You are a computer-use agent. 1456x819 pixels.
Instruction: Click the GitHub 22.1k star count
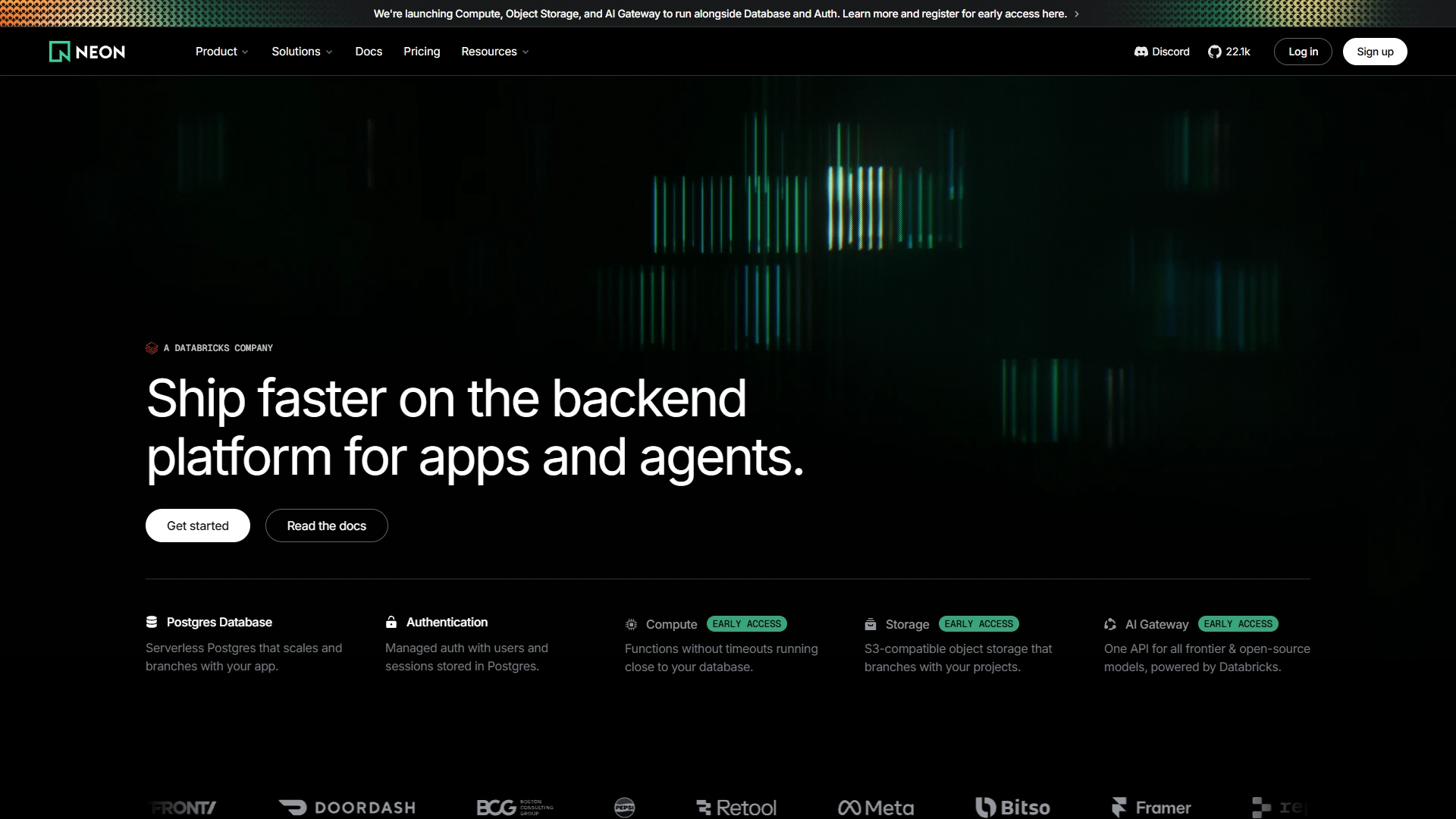tap(1238, 52)
